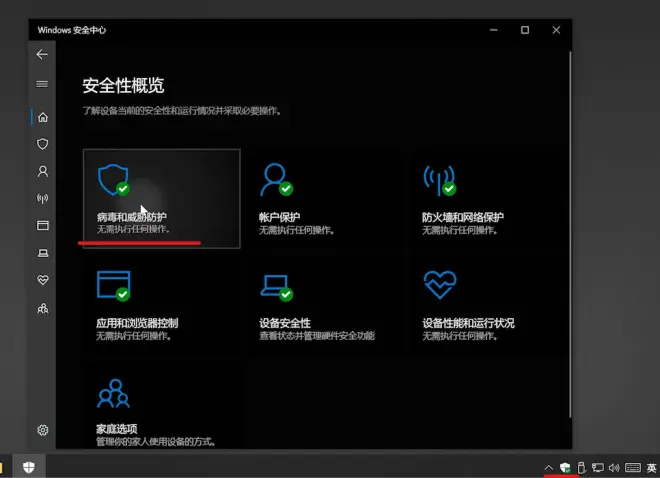Select the Home icon in sidebar
Screen dimensions: 660x478
[x=43, y=117]
